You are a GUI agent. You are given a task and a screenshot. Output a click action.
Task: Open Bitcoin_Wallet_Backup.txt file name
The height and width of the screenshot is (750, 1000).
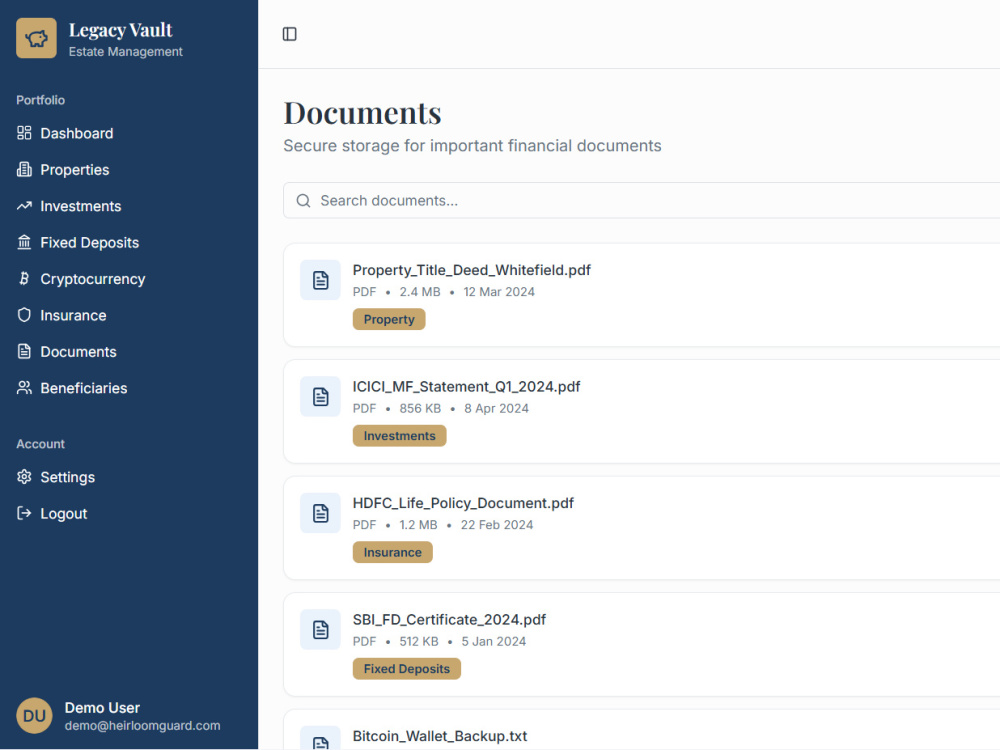point(439,737)
